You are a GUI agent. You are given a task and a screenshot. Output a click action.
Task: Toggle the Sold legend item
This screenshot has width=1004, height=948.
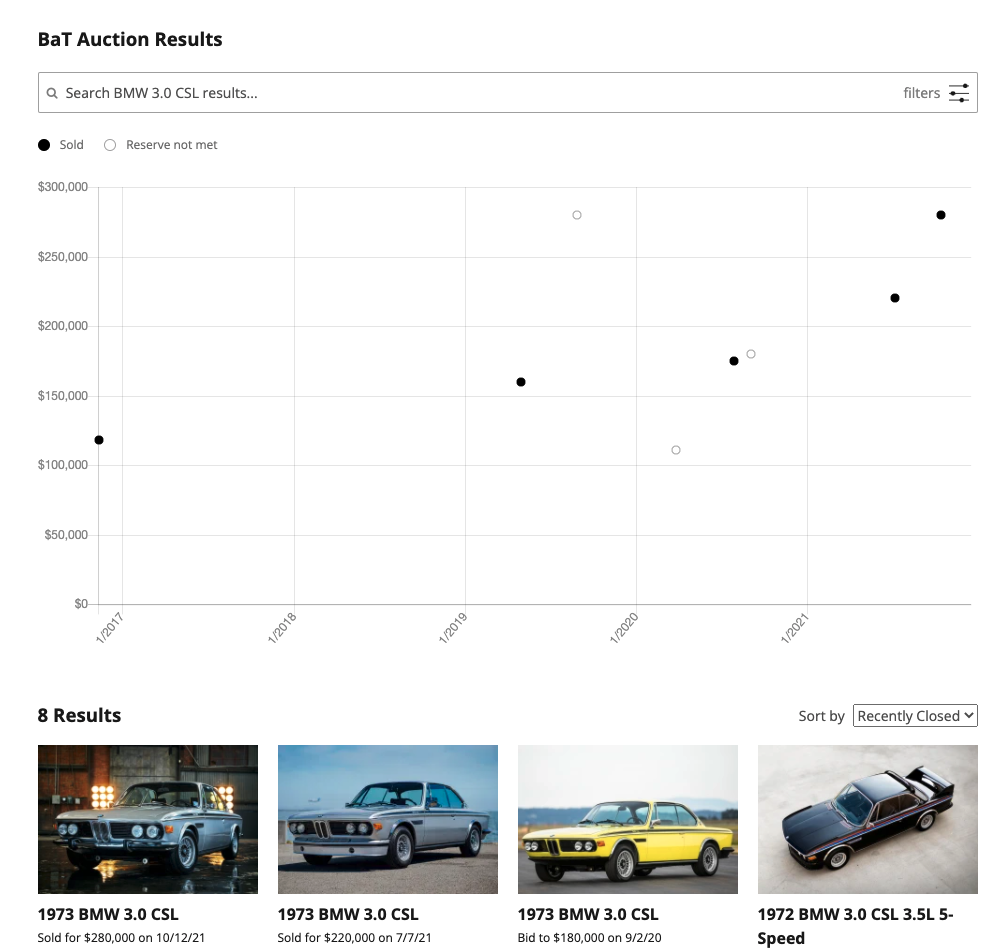click(61, 145)
